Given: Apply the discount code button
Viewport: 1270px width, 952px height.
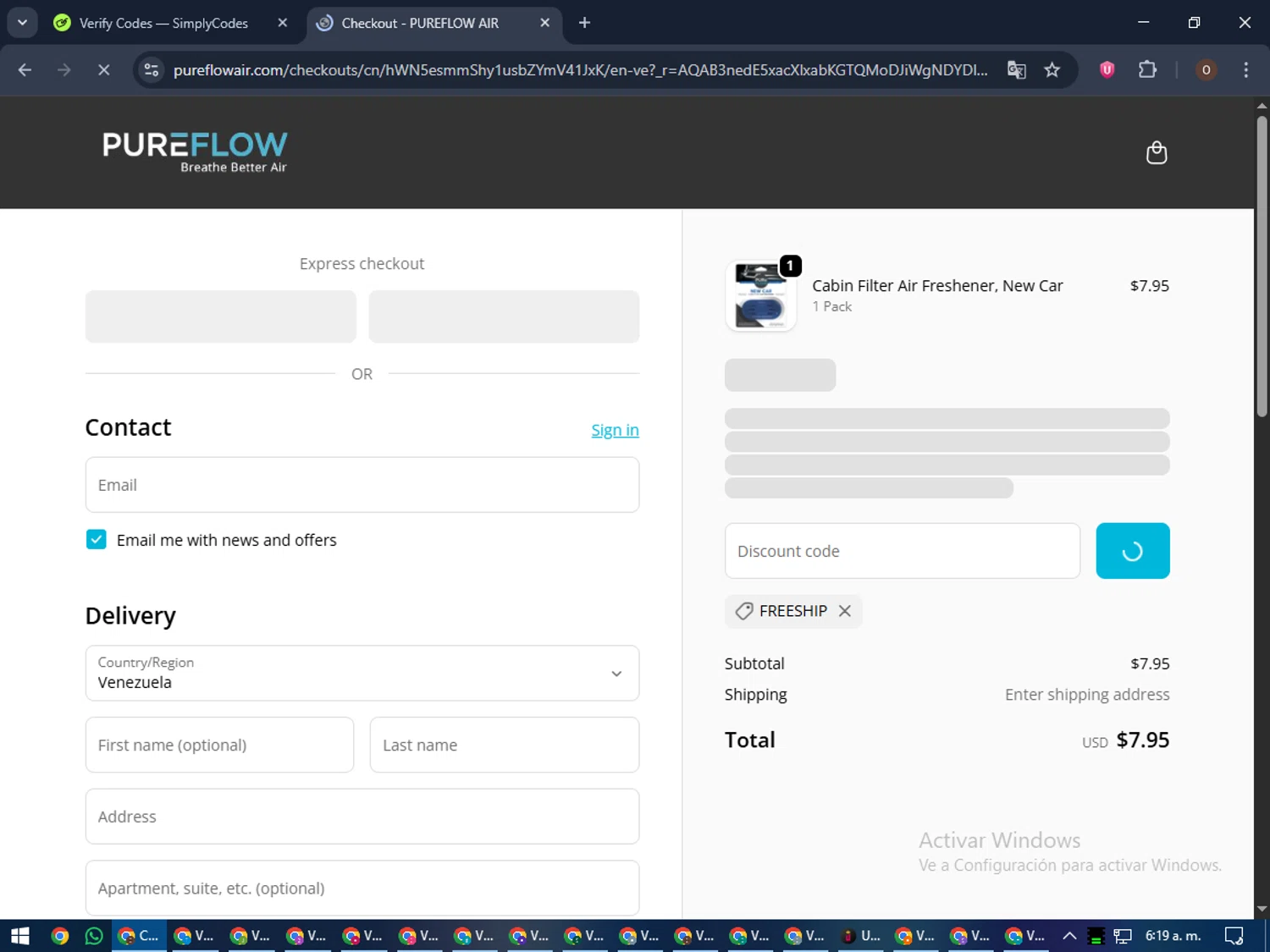Looking at the screenshot, I should (1133, 551).
